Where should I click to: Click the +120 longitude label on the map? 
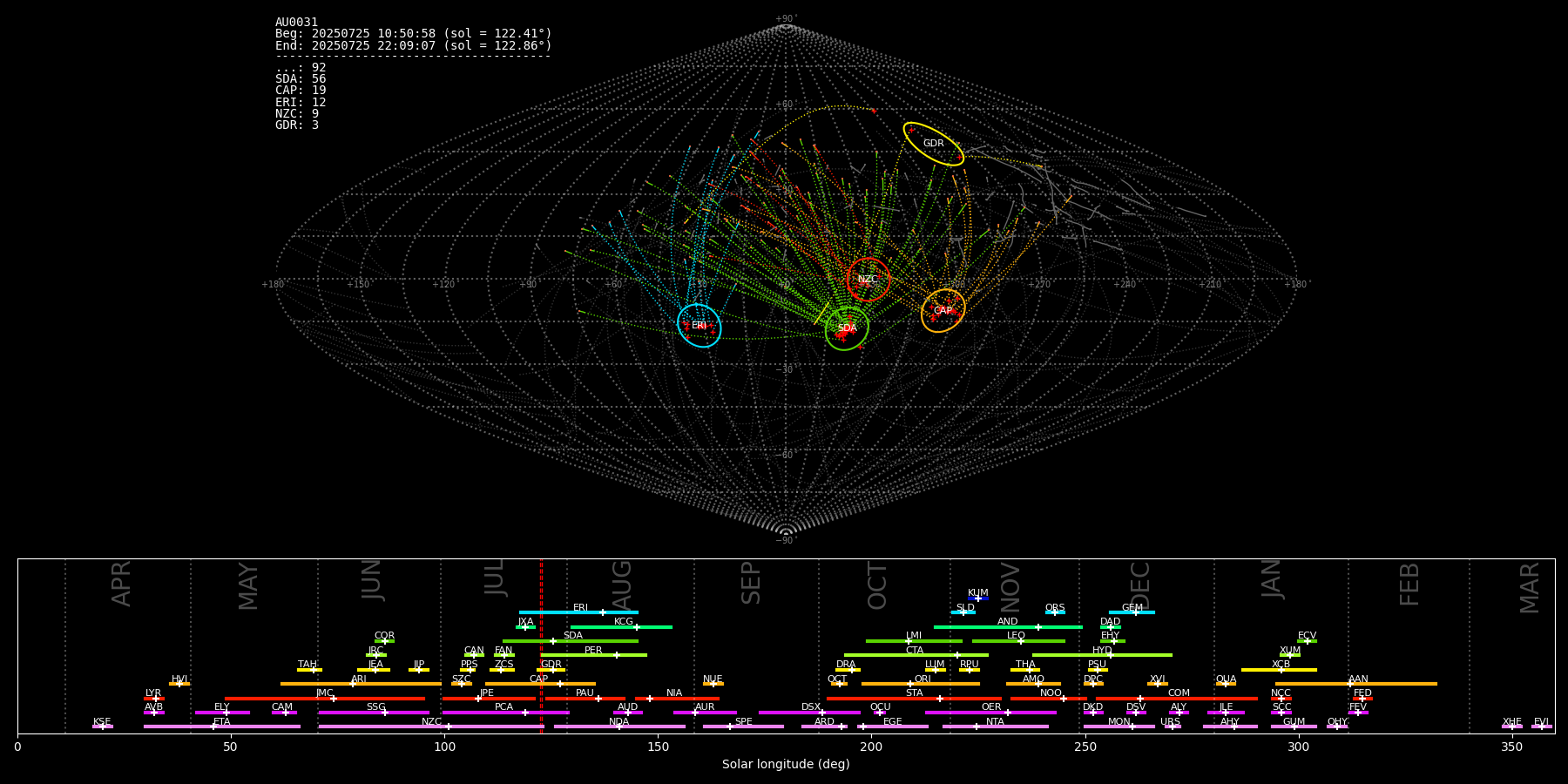[x=443, y=284]
